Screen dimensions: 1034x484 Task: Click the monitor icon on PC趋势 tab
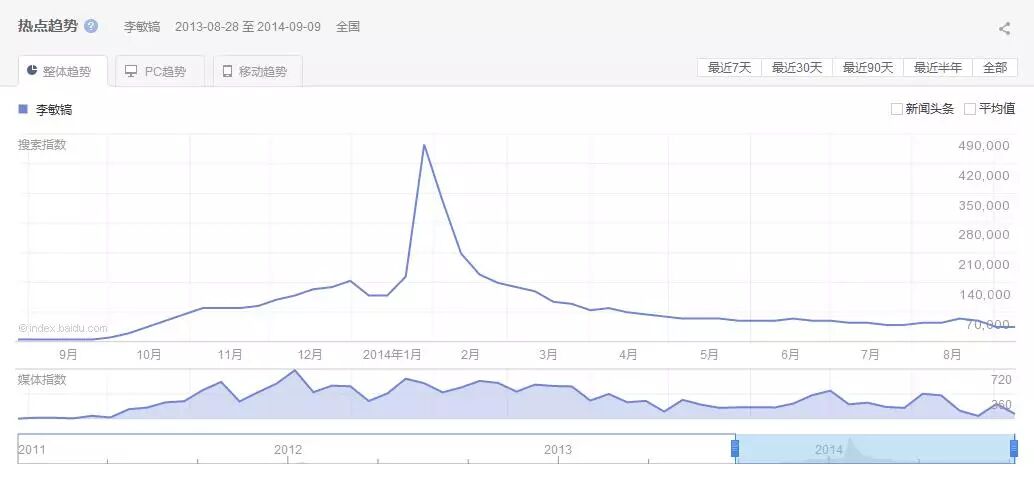point(131,71)
